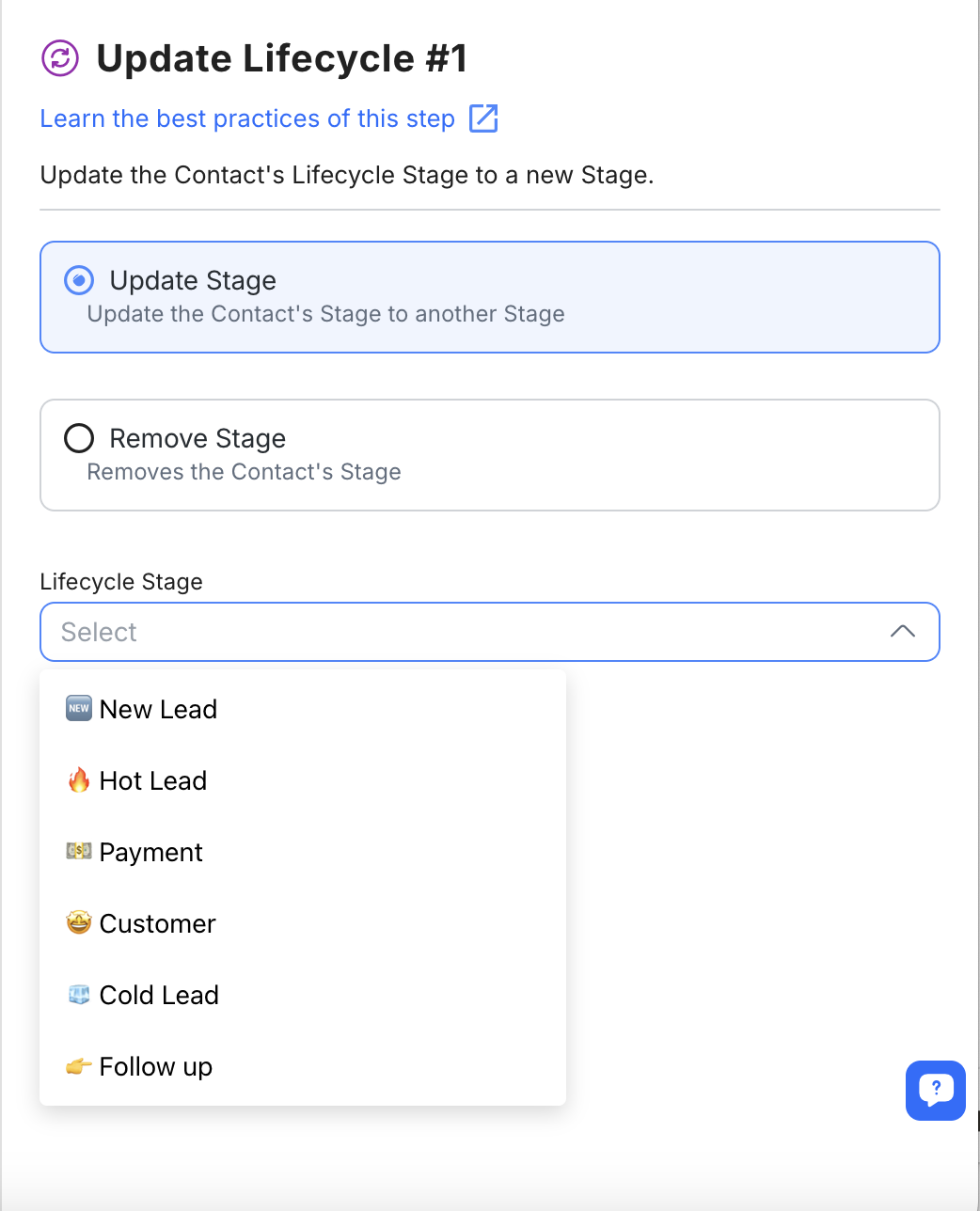The width and height of the screenshot is (980, 1211).
Task: Pick the Customer stage option
Action: point(158,923)
